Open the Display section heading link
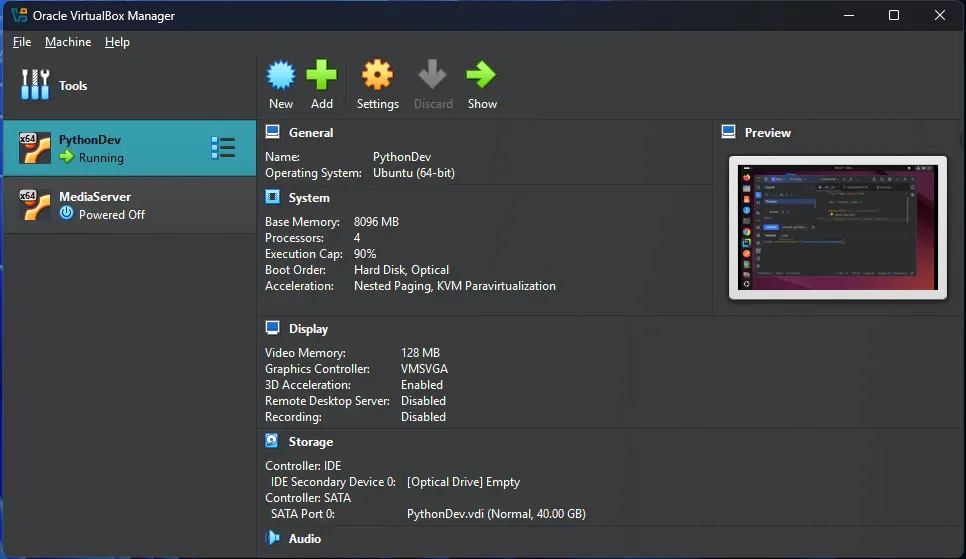 coord(308,329)
